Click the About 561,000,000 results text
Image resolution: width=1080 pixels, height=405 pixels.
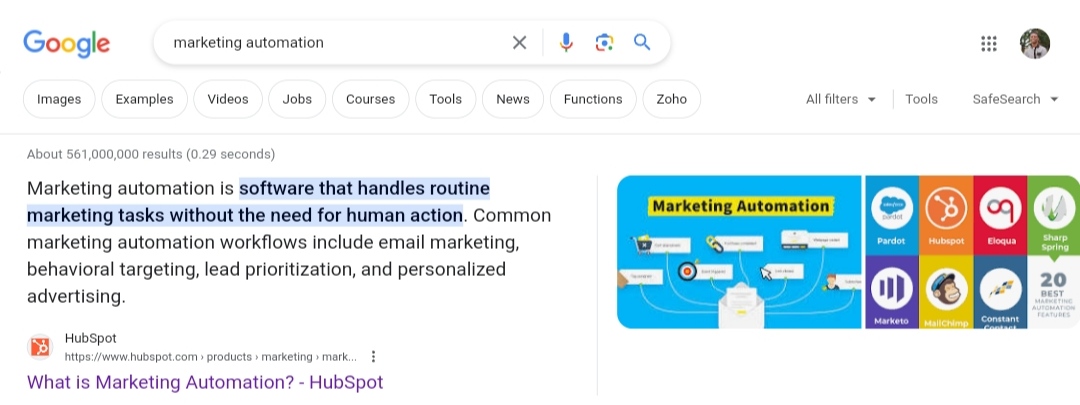pos(151,154)
